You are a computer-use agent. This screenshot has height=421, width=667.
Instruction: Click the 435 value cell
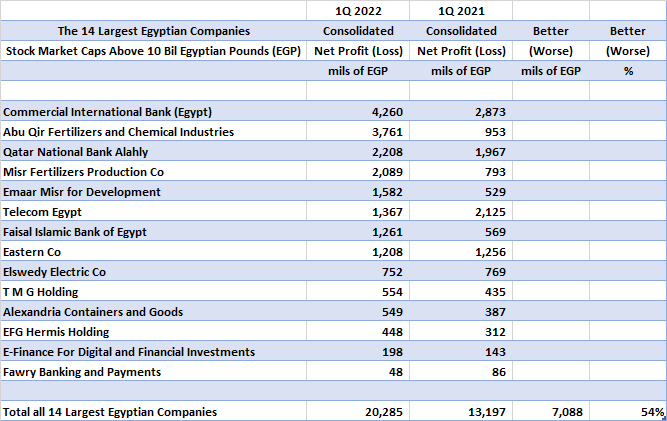(461, 291)
